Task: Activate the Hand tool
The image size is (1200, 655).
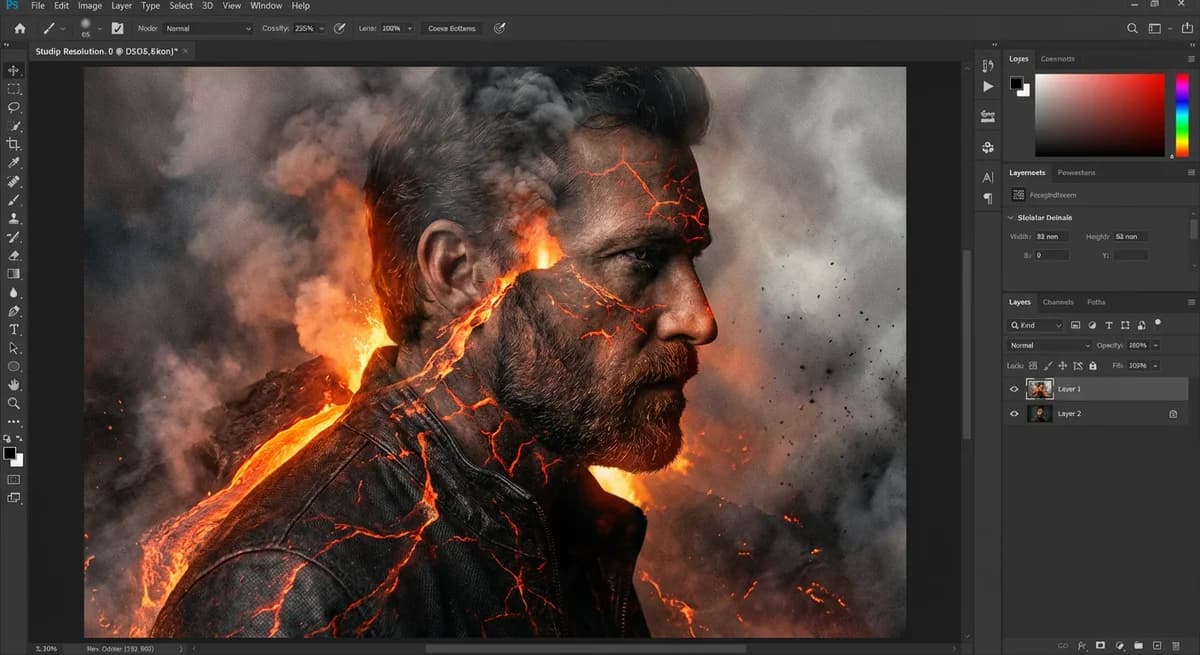Action: [x=14, y=384]
